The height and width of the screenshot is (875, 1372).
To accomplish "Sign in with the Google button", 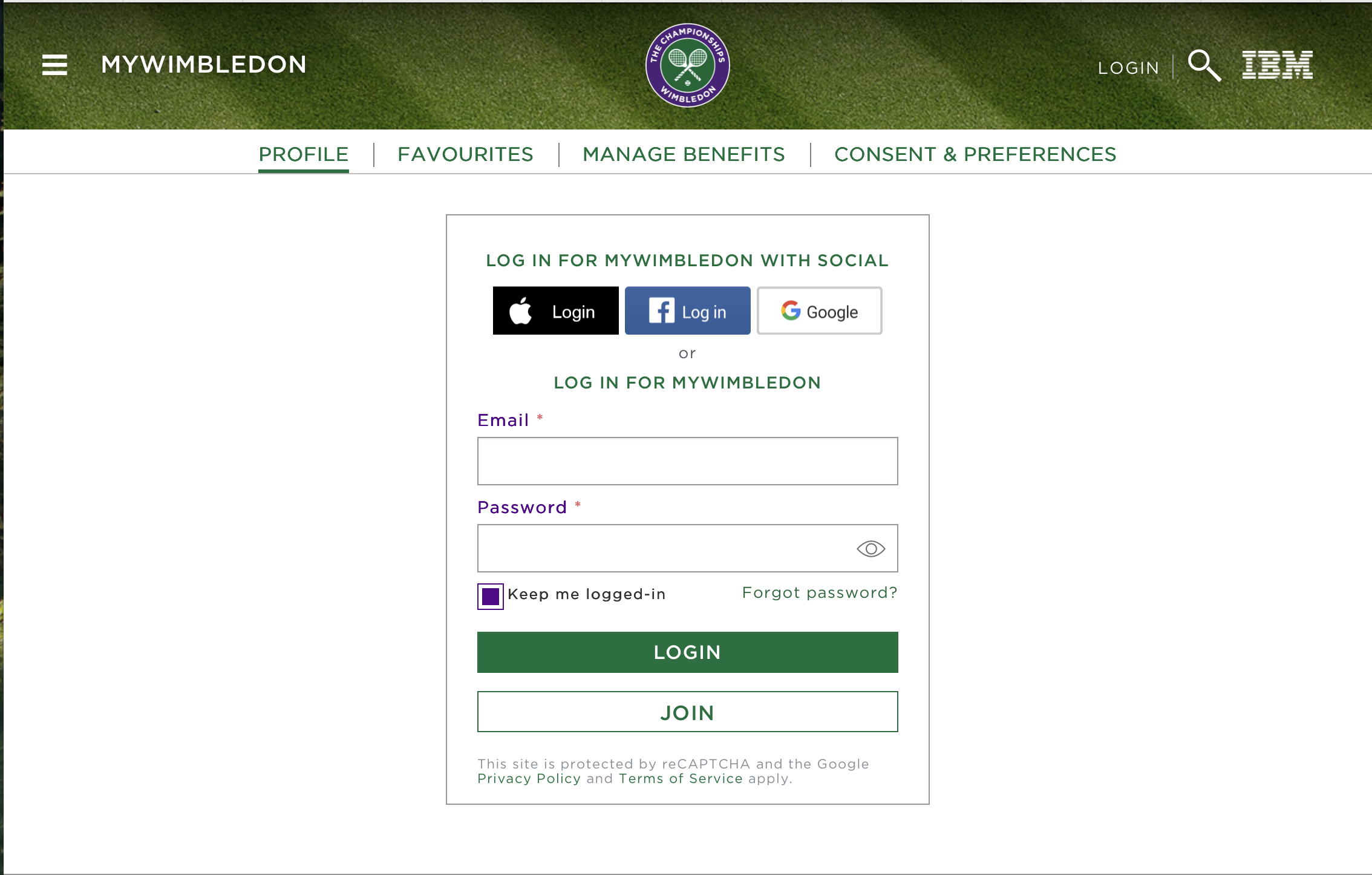I will click(x=819, y=310).
